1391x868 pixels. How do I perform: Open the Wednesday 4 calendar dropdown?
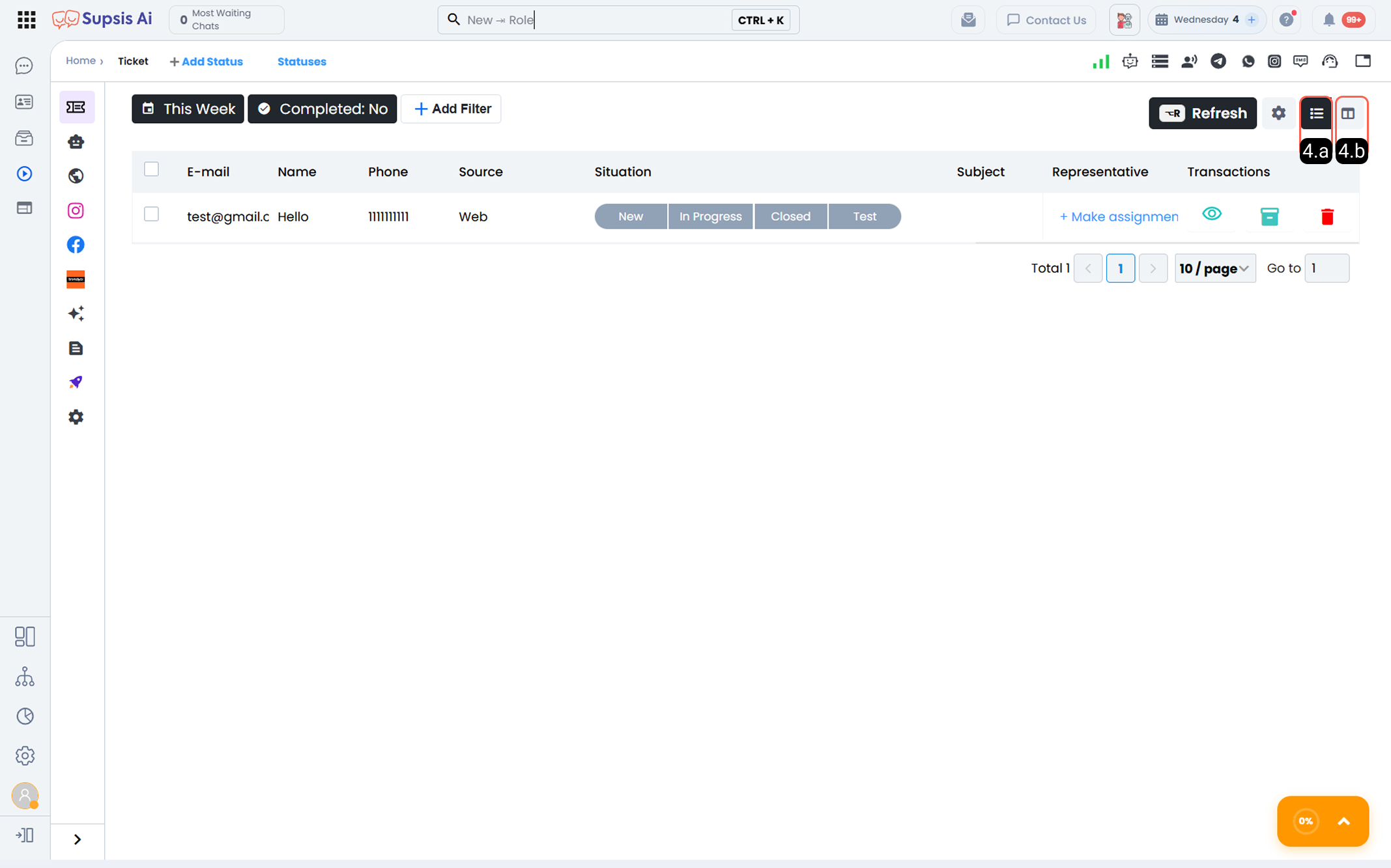[1207, 20]
